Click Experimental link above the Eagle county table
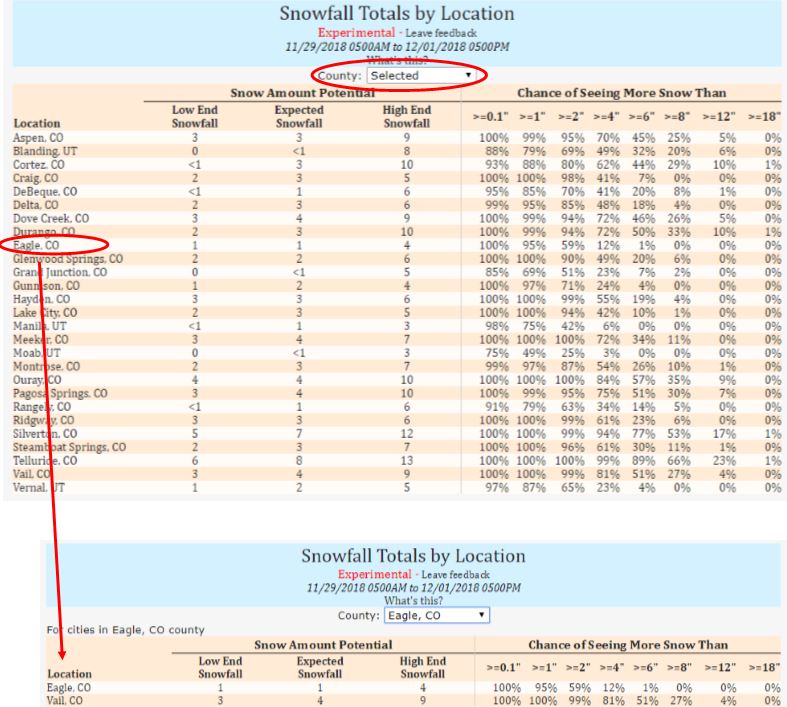Screen dimensions: 787x707 click(374, 574)
